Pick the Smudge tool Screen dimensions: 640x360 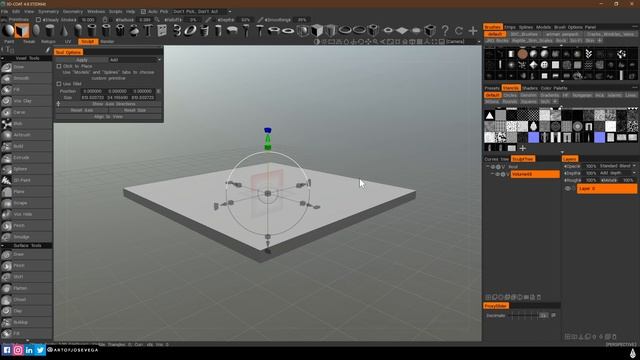tap(26, 237)
